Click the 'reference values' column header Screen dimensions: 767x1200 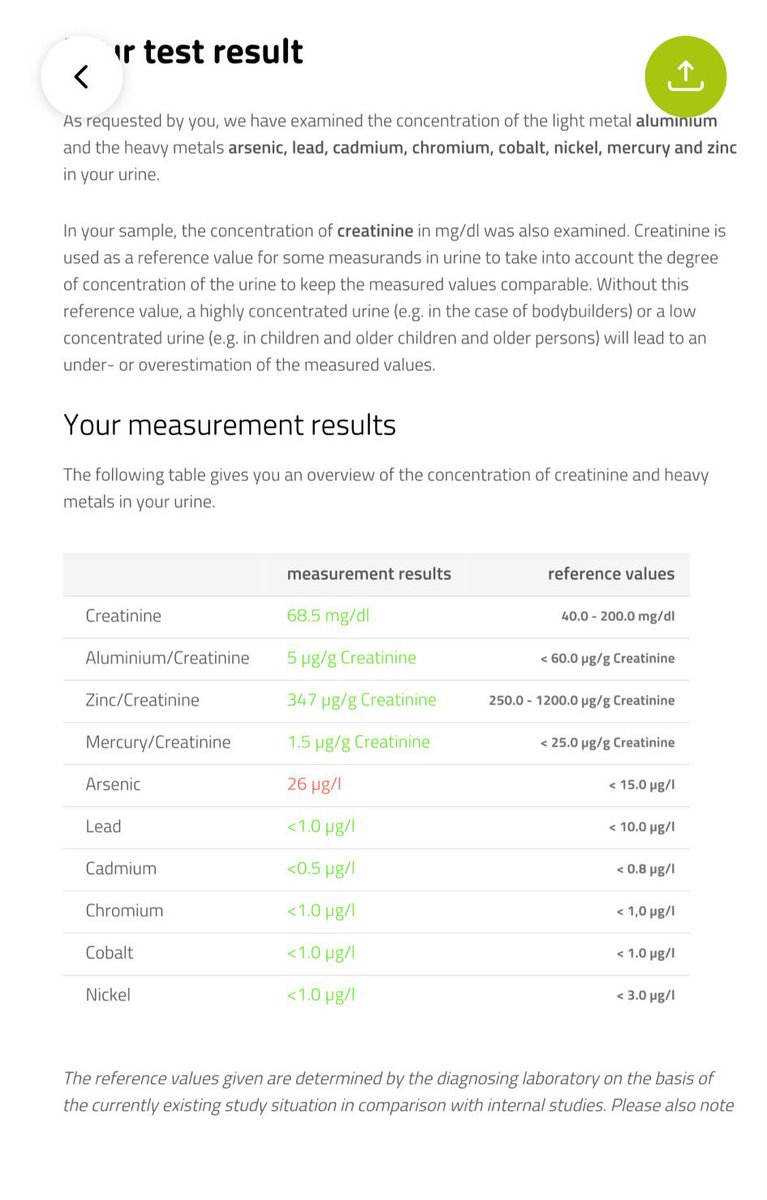click(610, 574)
